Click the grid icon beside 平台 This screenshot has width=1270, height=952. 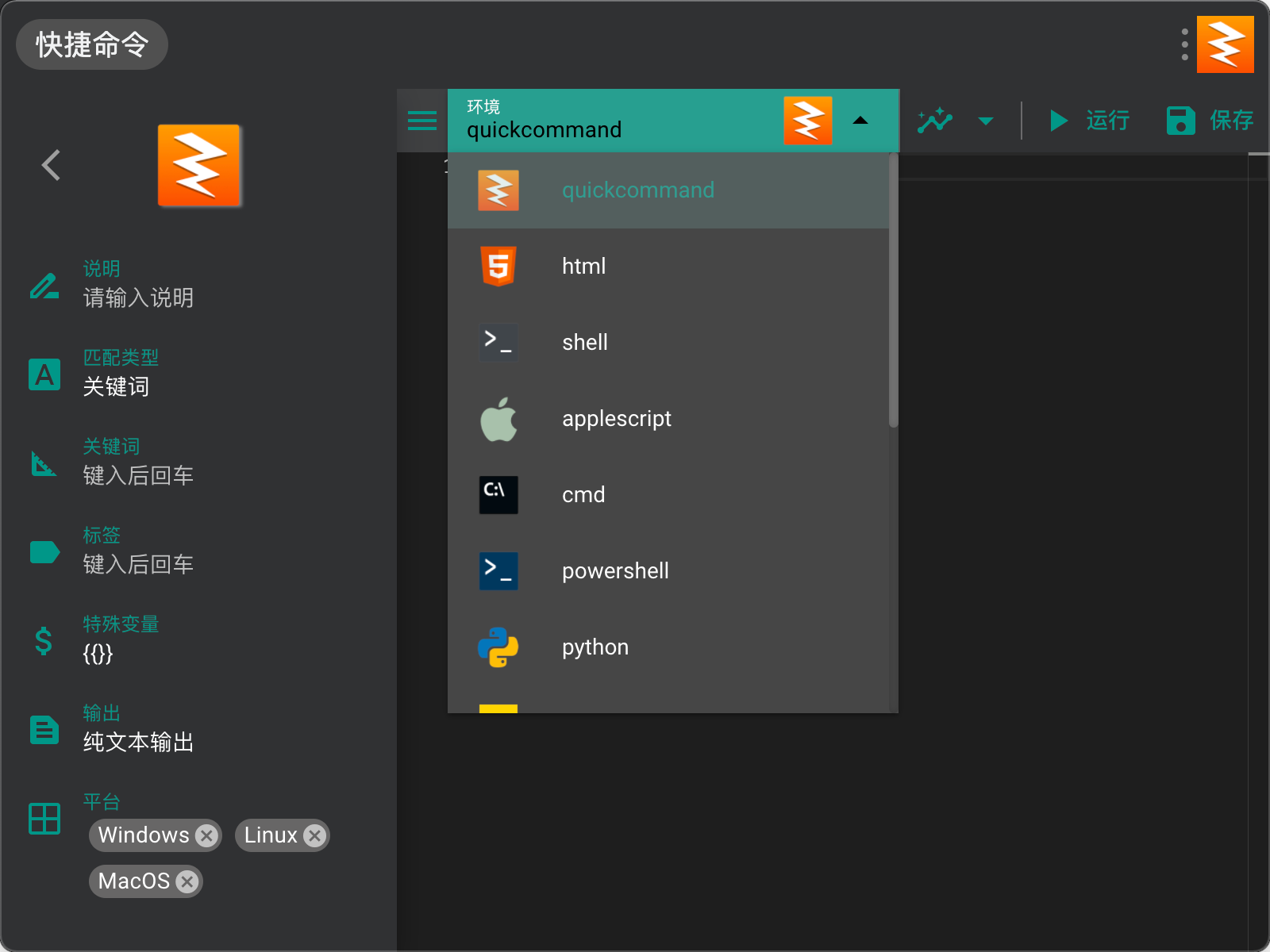pos(44,819)
